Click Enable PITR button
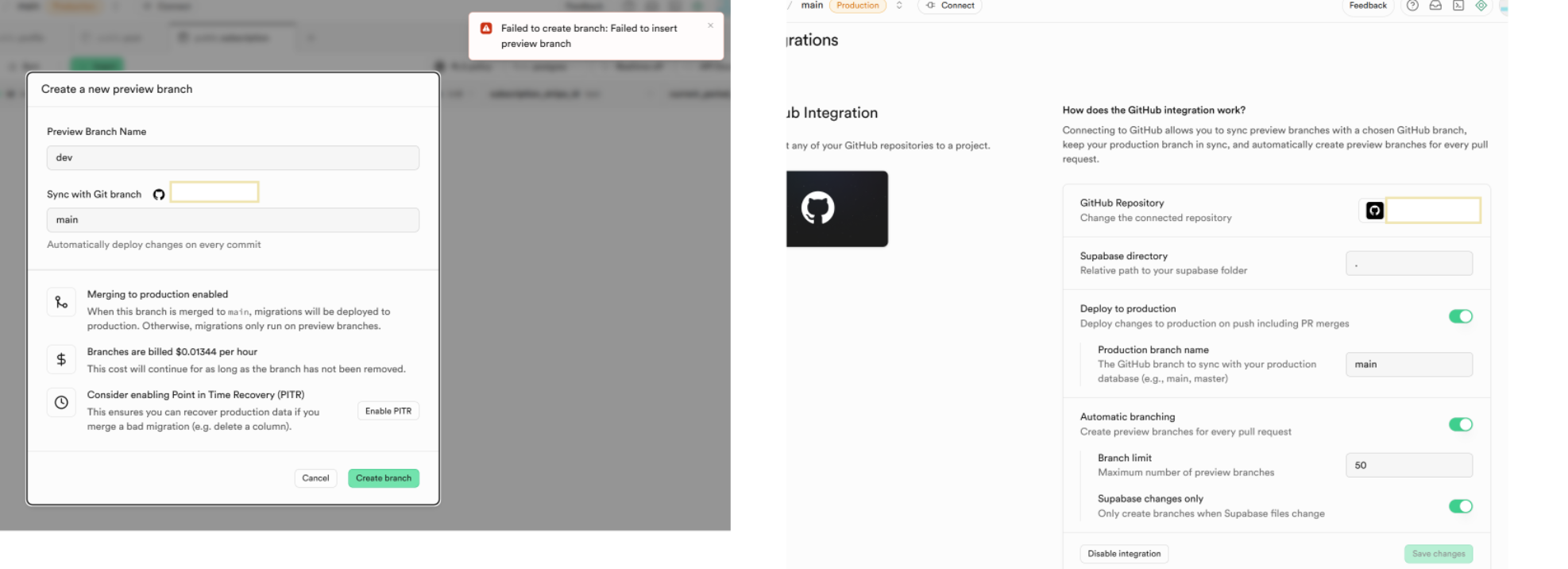 [388, 411]
